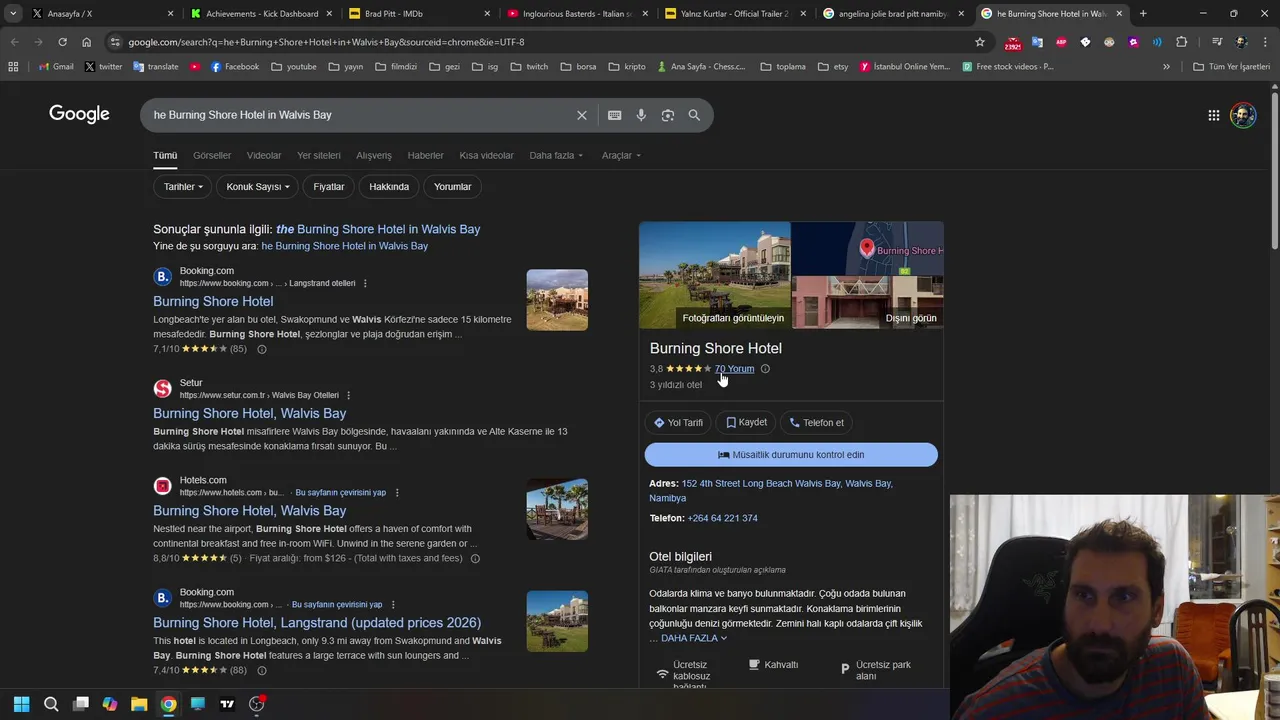Viewport: 1280px width, 720px height.
Task: Expand the Tarihler filter dropdown
Action: 183,187
